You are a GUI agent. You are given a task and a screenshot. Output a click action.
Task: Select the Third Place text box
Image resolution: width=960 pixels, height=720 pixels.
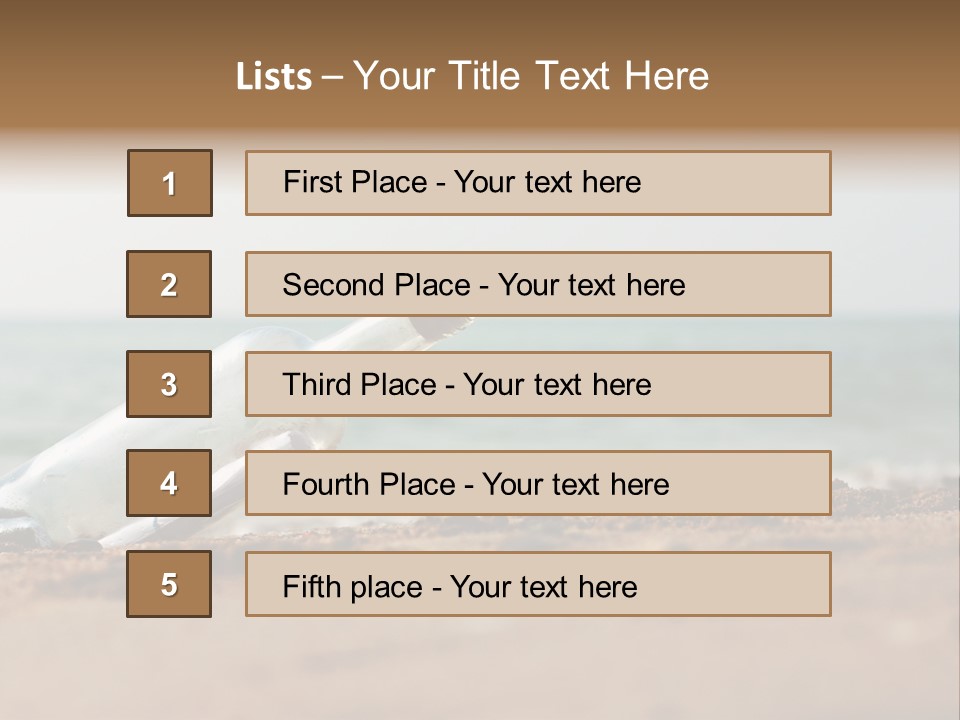(x=538, y=384)
